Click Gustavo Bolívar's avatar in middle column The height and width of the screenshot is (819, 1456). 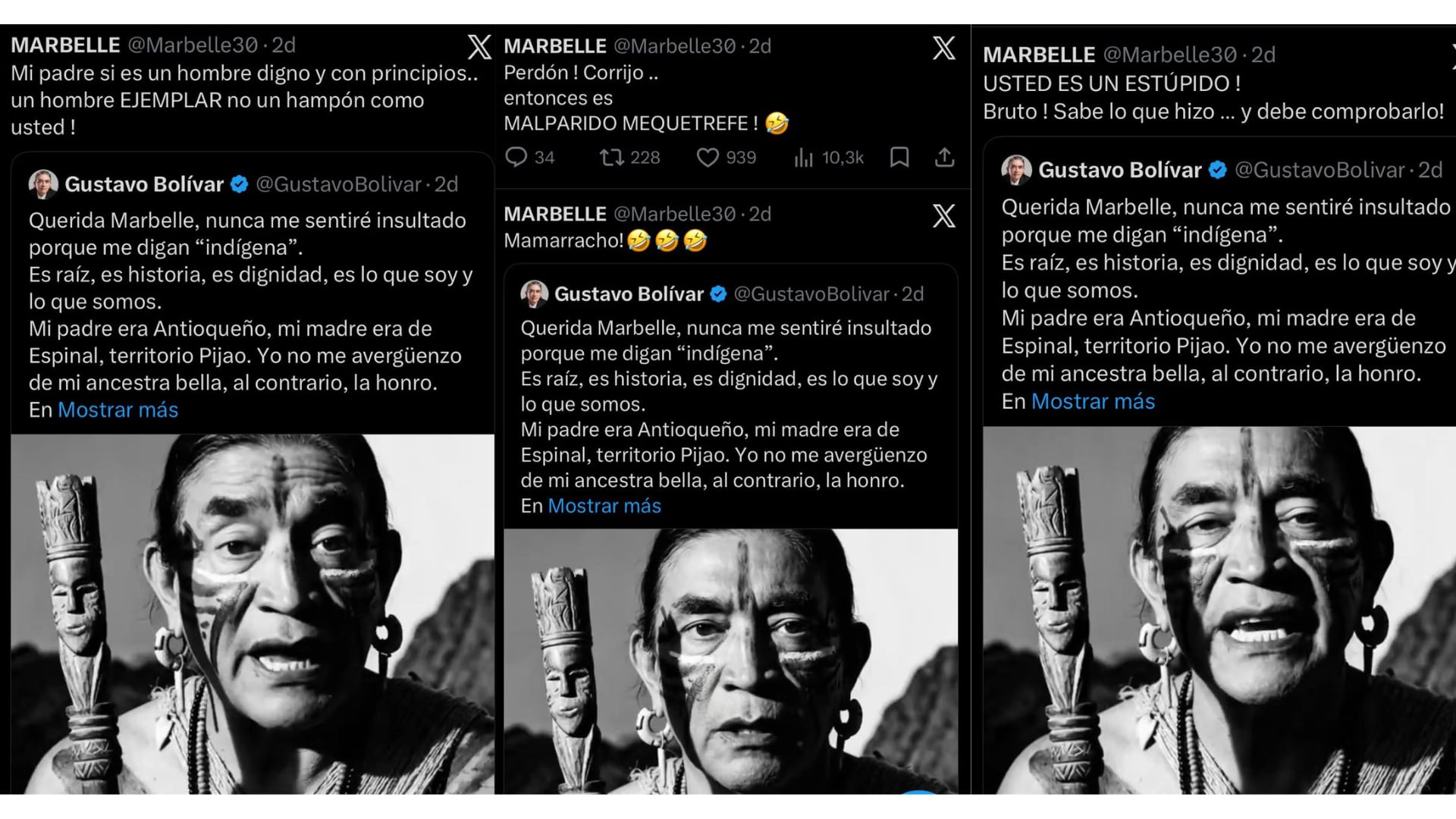click(x=533, y=294)
